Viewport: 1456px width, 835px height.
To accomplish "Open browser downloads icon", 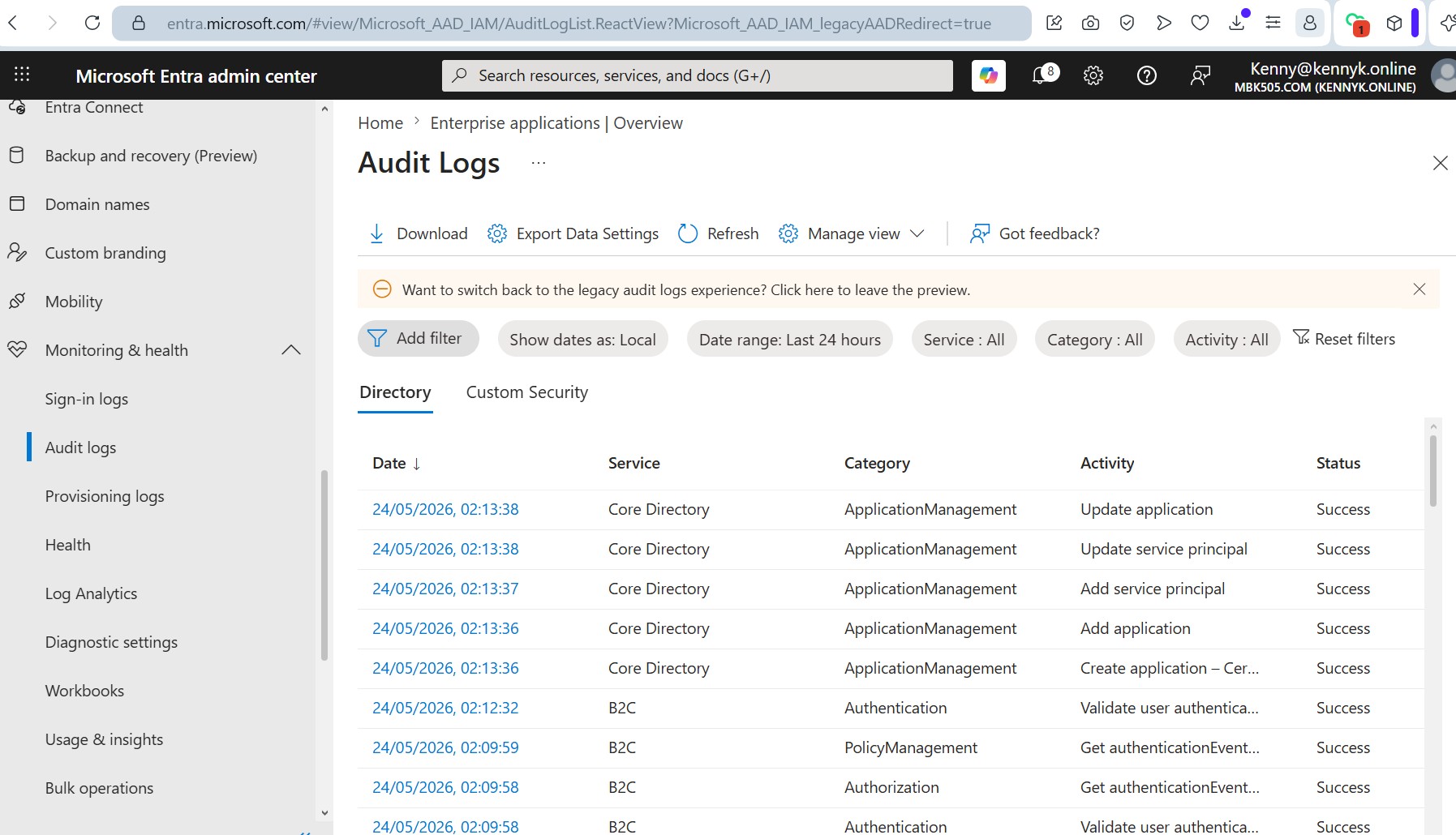I will point(1237,23).
